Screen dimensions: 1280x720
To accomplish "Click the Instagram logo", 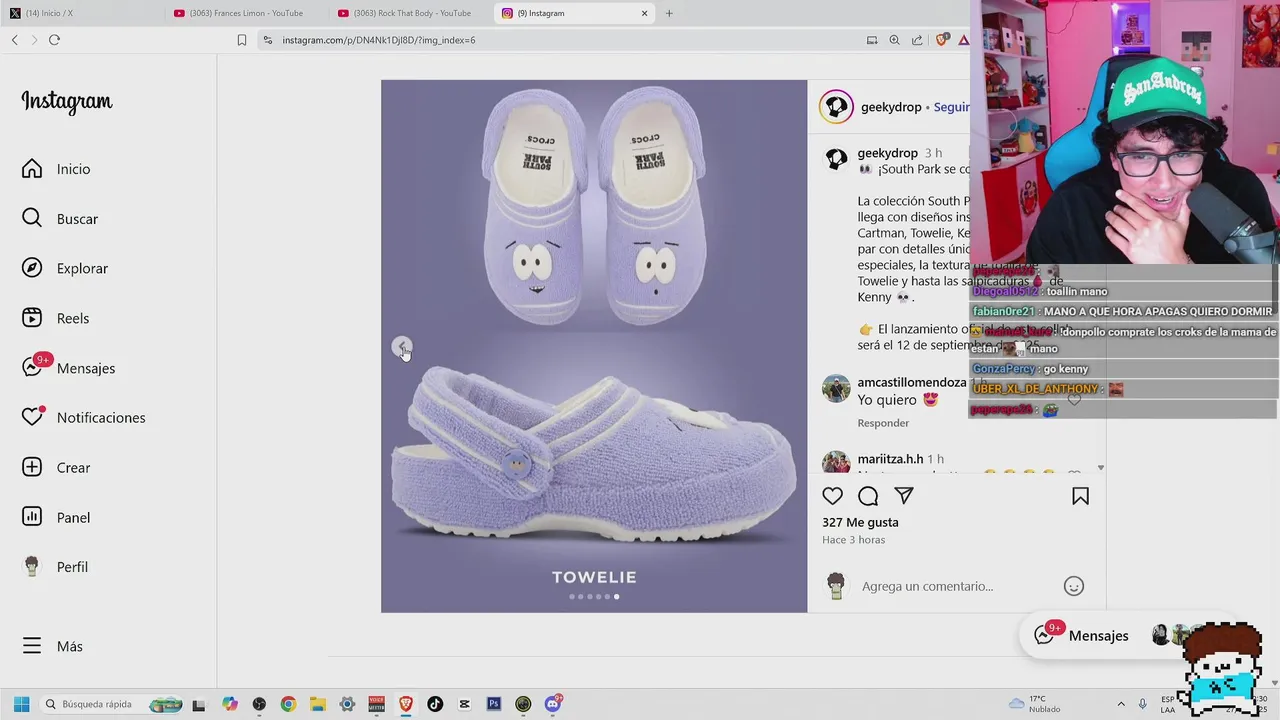I will click(67, 101).
